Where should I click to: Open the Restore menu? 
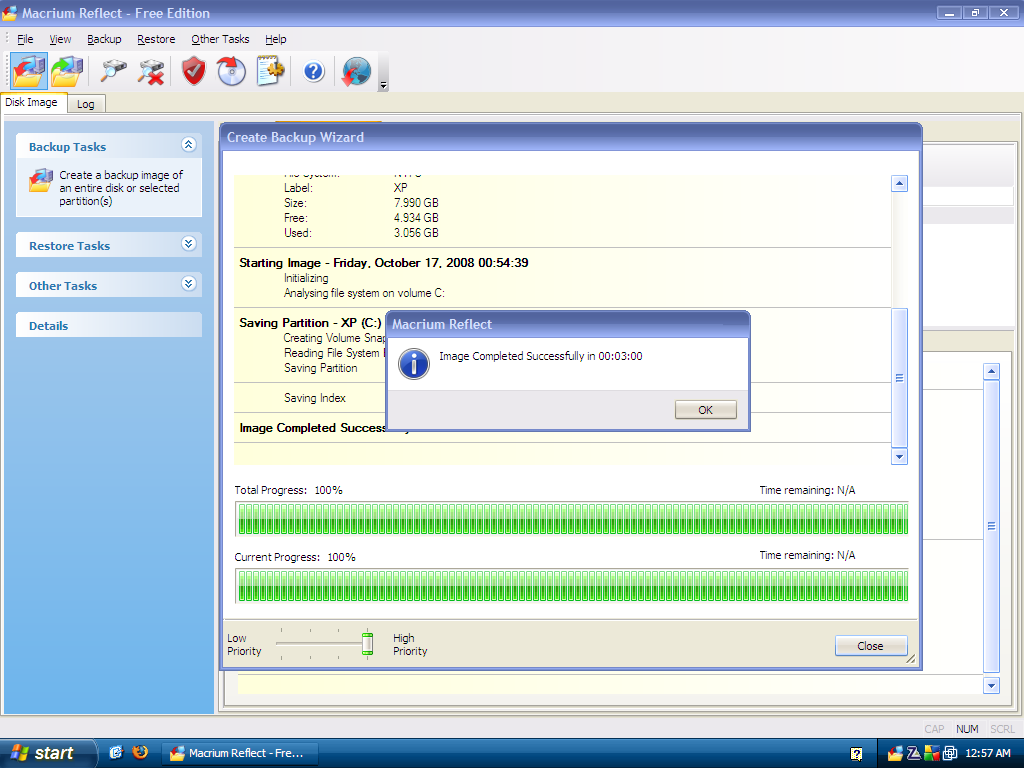[156, 39]
